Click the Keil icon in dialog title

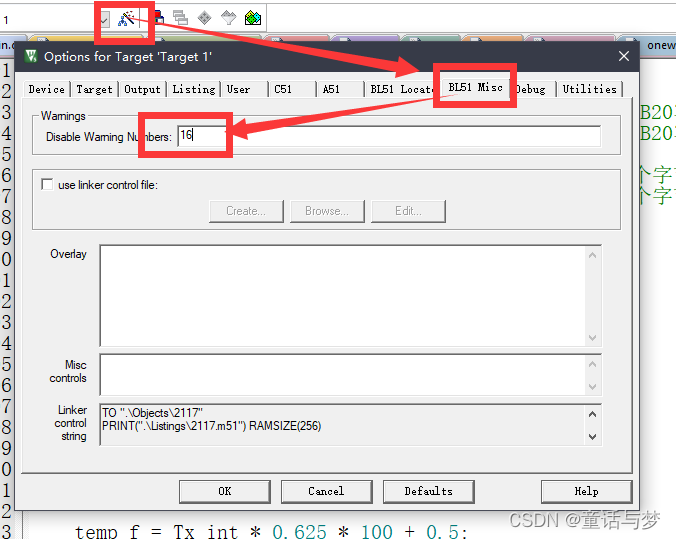[31, 56]
